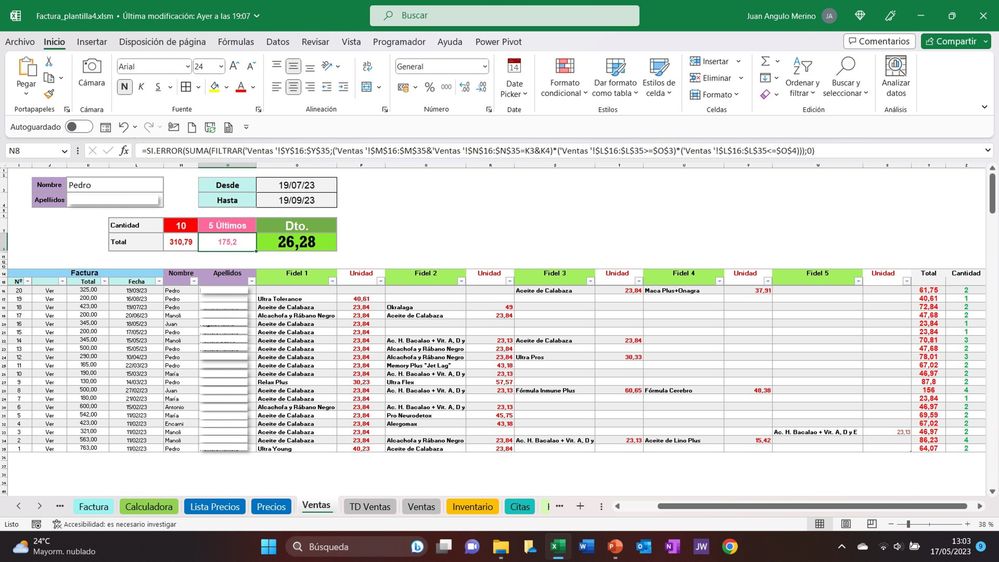Open the Fidel 1 column filter arrow

332,281
